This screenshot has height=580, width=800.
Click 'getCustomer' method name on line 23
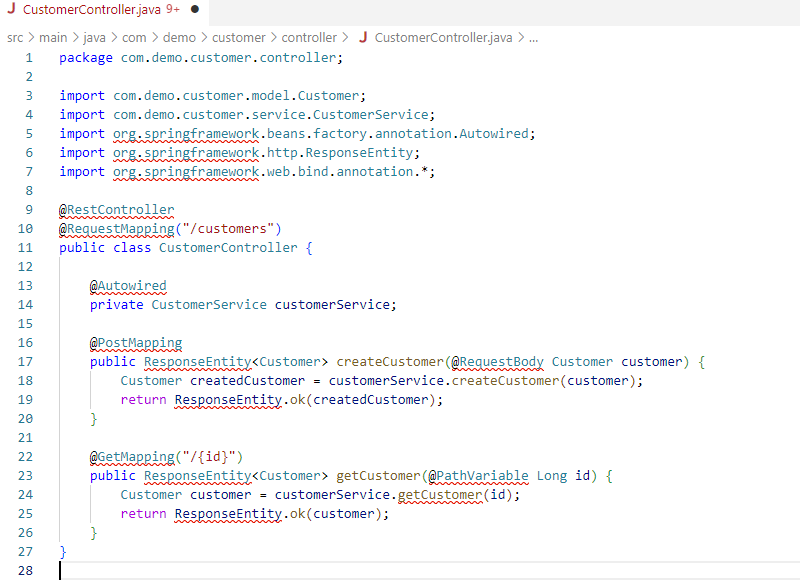[x=378, y=476]
